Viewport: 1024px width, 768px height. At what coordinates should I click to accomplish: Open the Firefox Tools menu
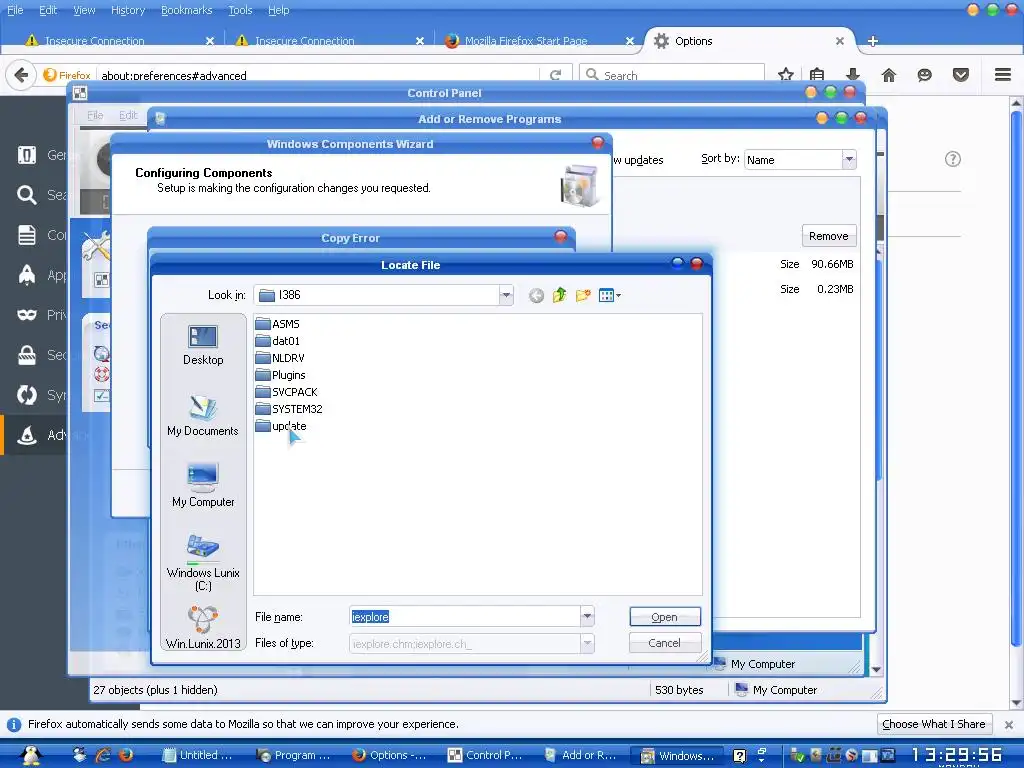(x=240, y=10)
